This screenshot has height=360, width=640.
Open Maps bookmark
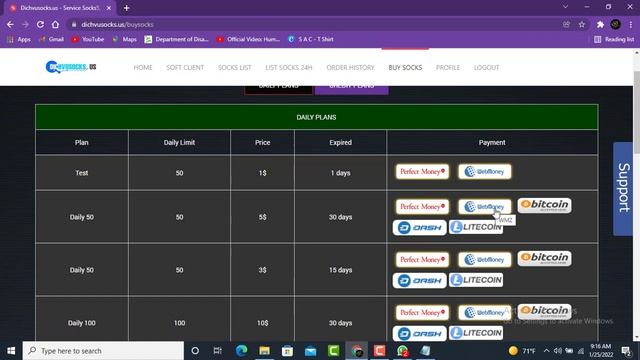click(124, 39)
